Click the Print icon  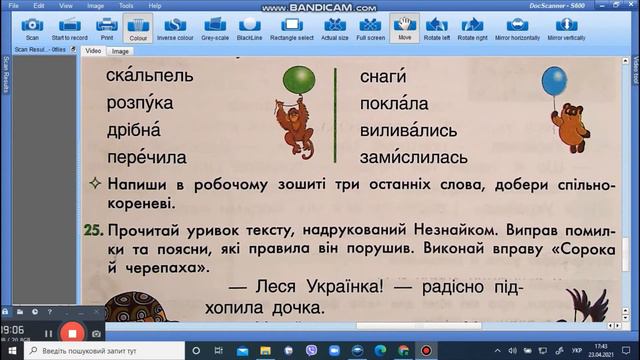click(107, 25)
